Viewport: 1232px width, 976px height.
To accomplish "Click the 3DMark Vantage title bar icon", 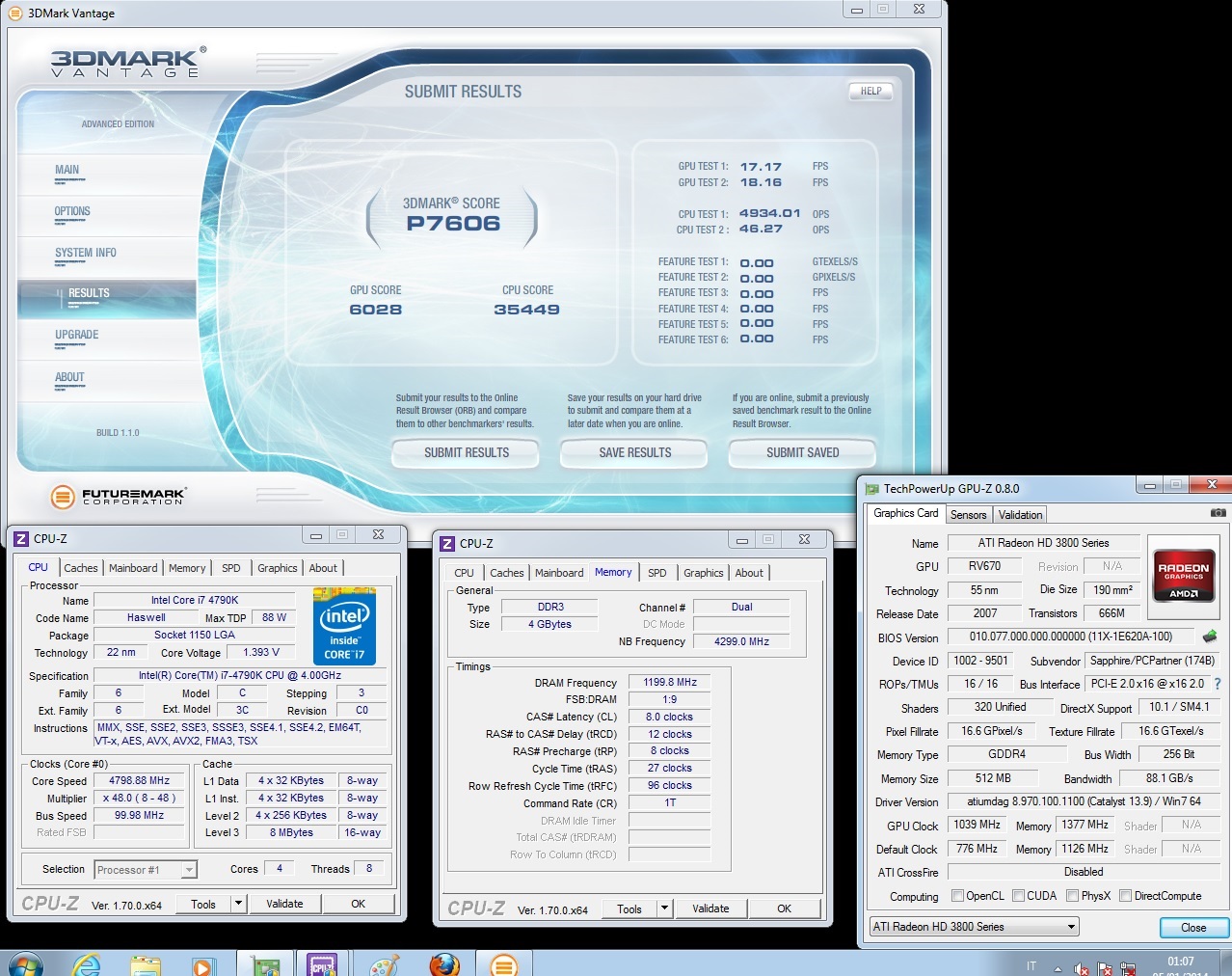I will coord(15,14).
